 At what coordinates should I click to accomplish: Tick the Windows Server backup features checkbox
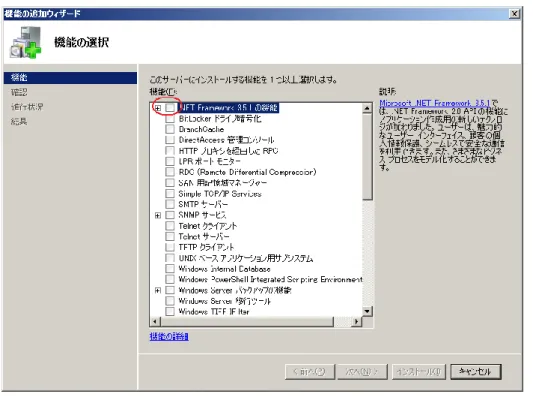[x=170, y=290]
